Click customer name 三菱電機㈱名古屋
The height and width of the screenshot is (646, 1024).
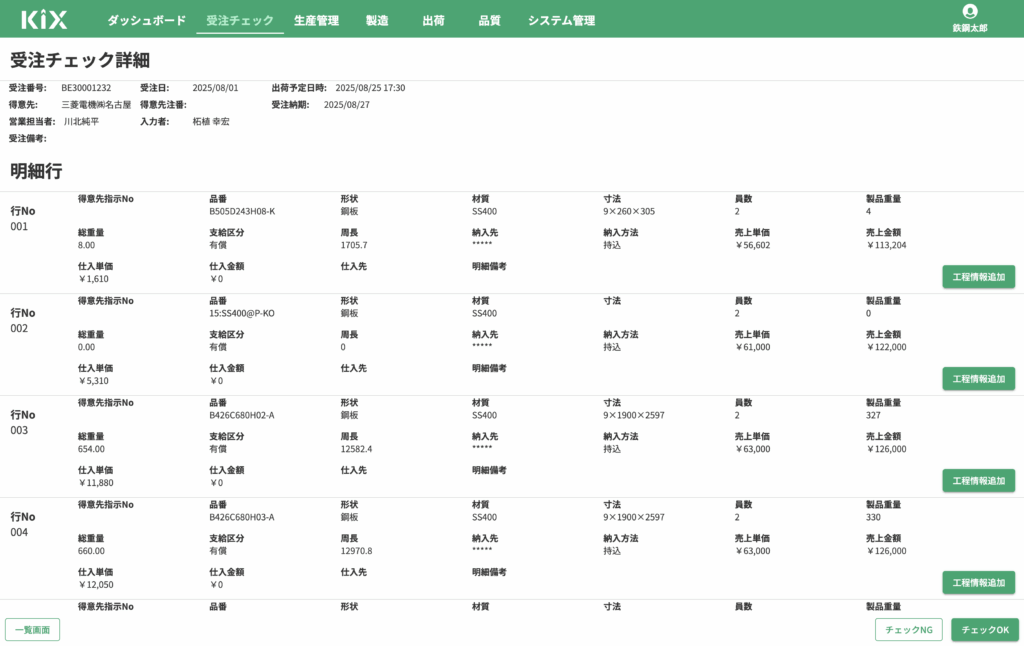click(96, 105)
